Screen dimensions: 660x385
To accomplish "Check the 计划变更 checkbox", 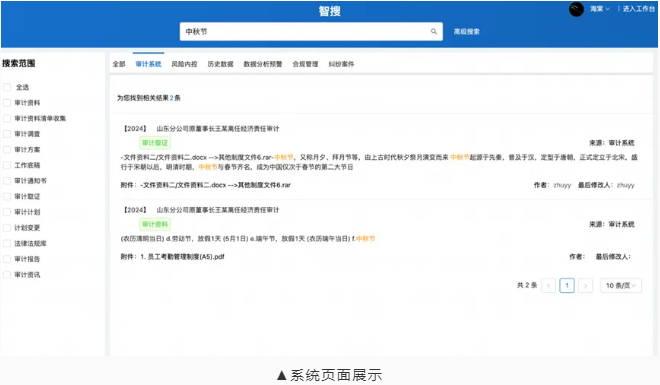I will (7, 228).
